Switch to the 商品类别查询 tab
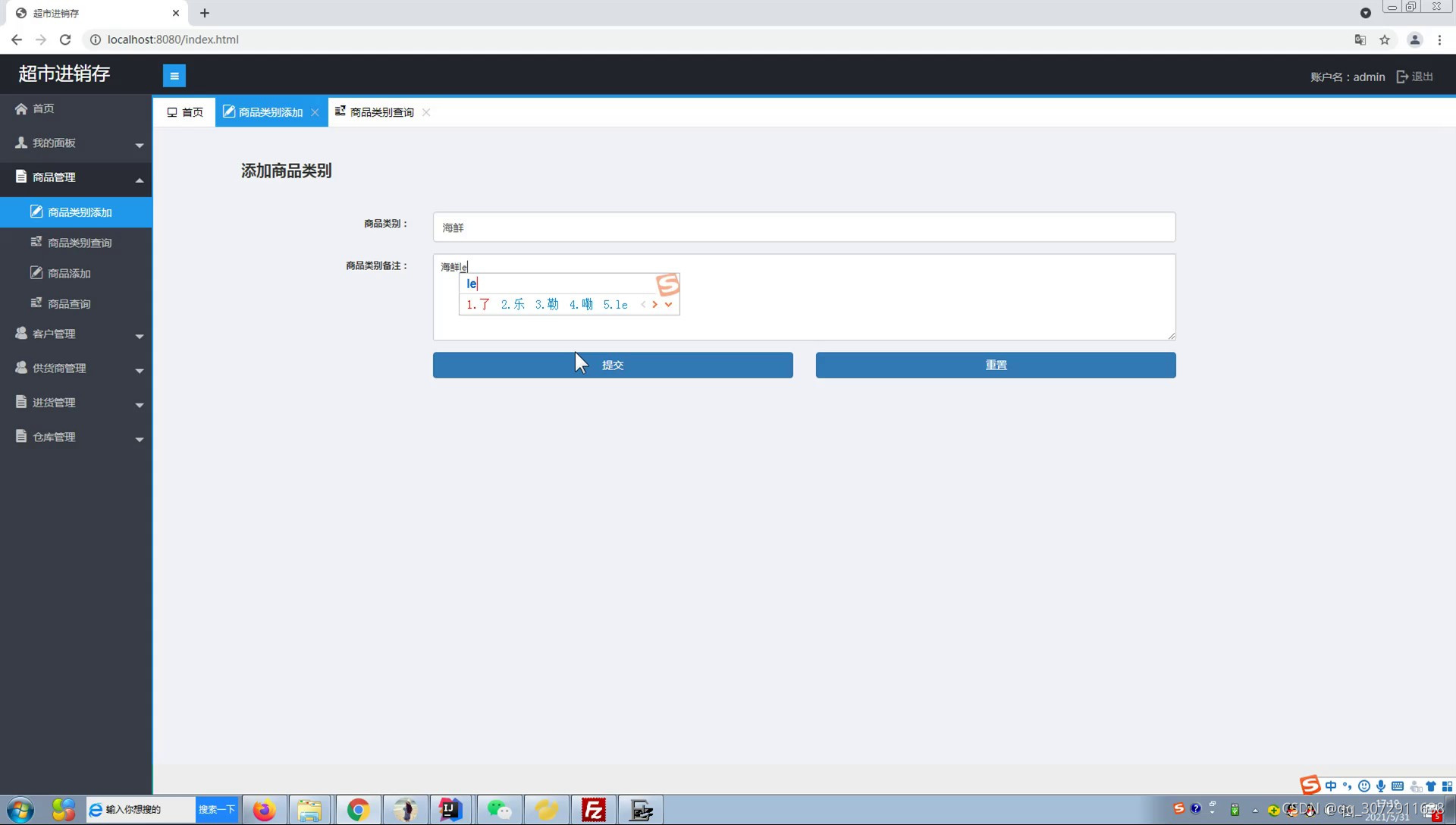 [381, 112]
